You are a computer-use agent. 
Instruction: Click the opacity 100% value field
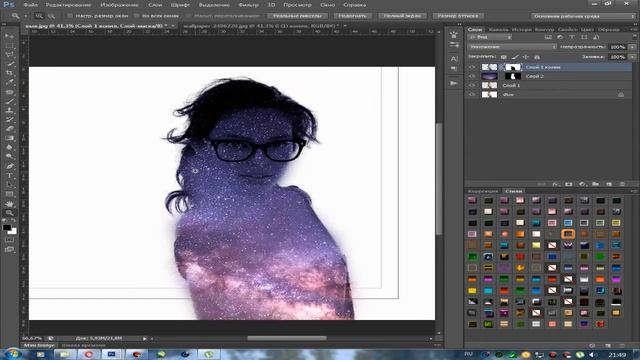[x=618, y=47]
